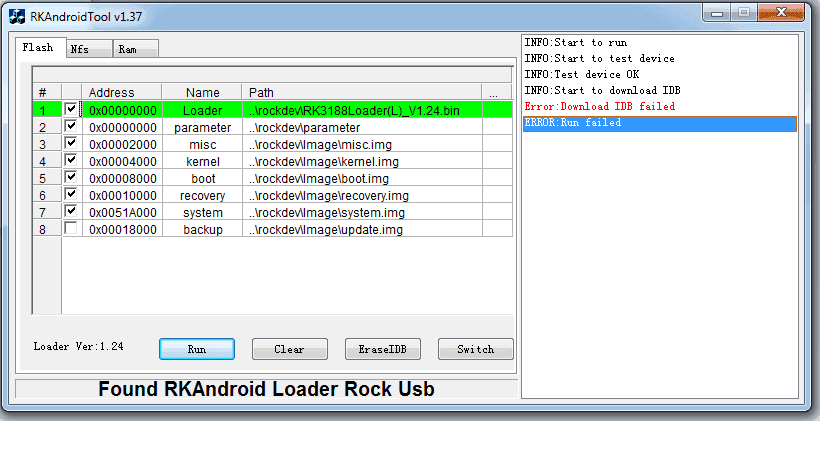
Task: Click the Switch button
Action: pos(475,349)
